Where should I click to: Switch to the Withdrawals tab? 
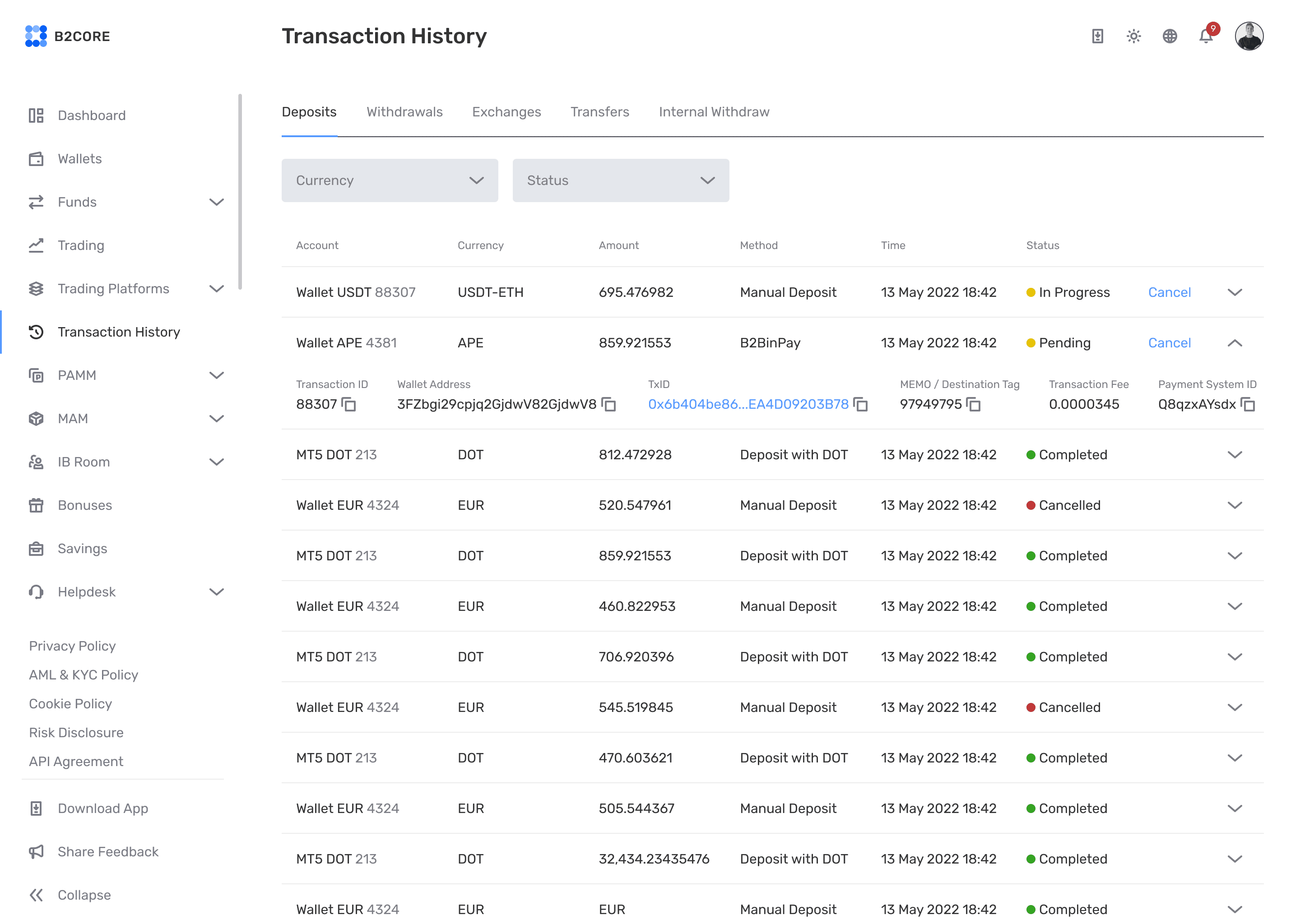click(x=405, y=112)
